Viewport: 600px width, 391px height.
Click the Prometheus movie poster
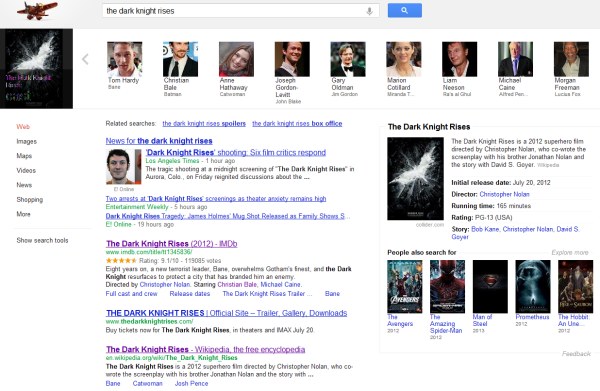(x=533, y=287)
